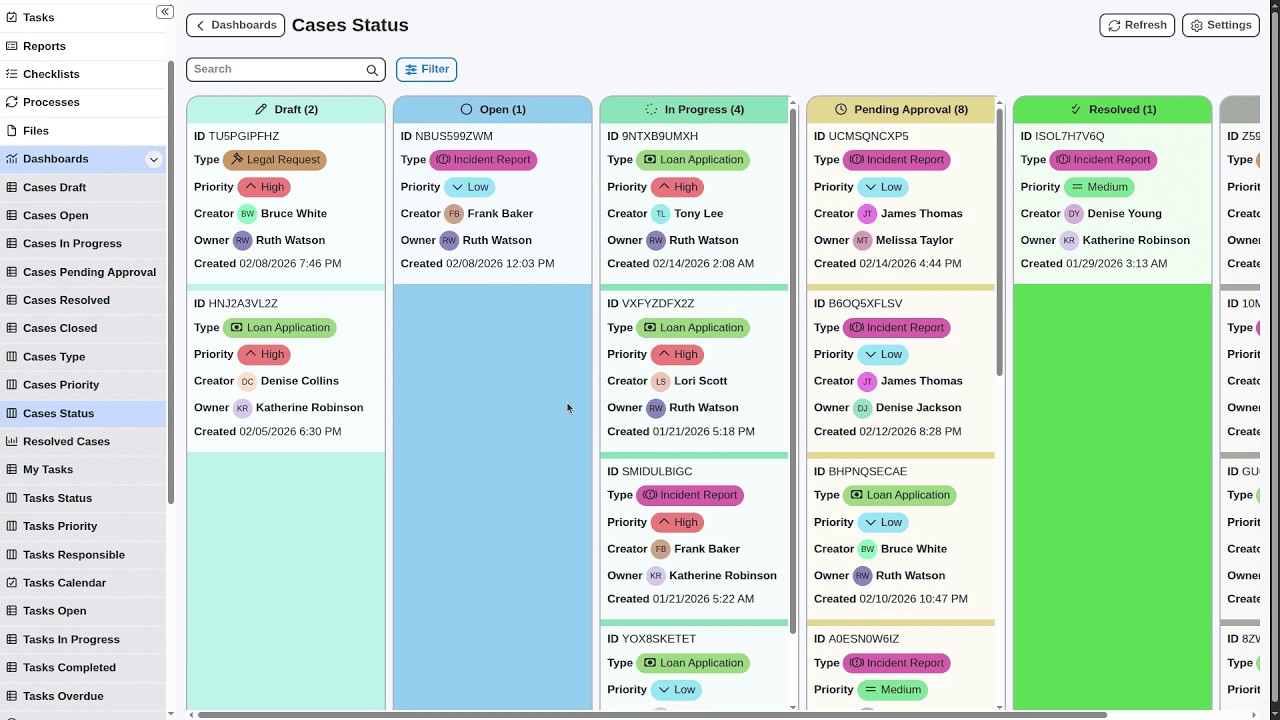Click the Medium priority tag on card ISOL7H7V6Q

(x=1099, y=187)
